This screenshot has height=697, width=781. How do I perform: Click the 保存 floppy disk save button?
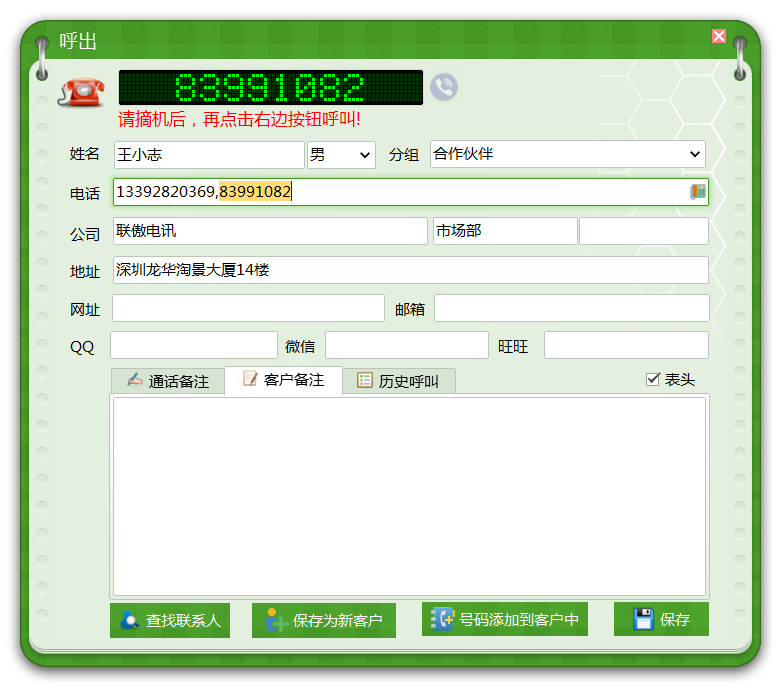(x=661, y=619)
